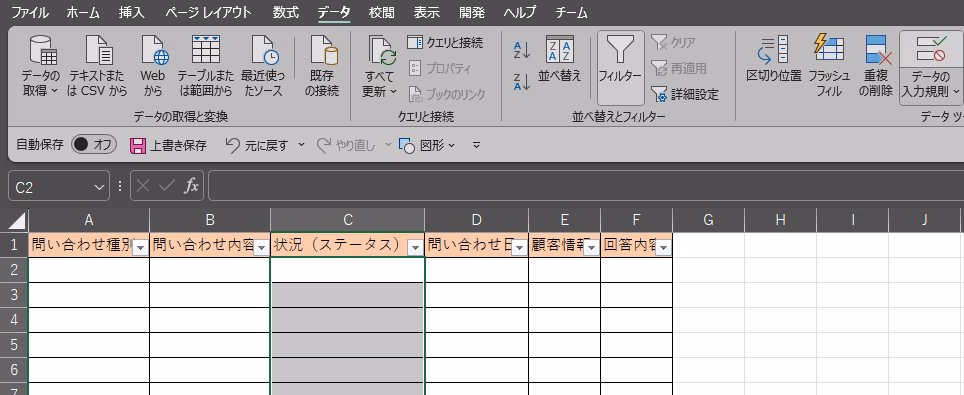Open quick access toolbar customize arrow
The image size is (964, 395).
point(476,145)
